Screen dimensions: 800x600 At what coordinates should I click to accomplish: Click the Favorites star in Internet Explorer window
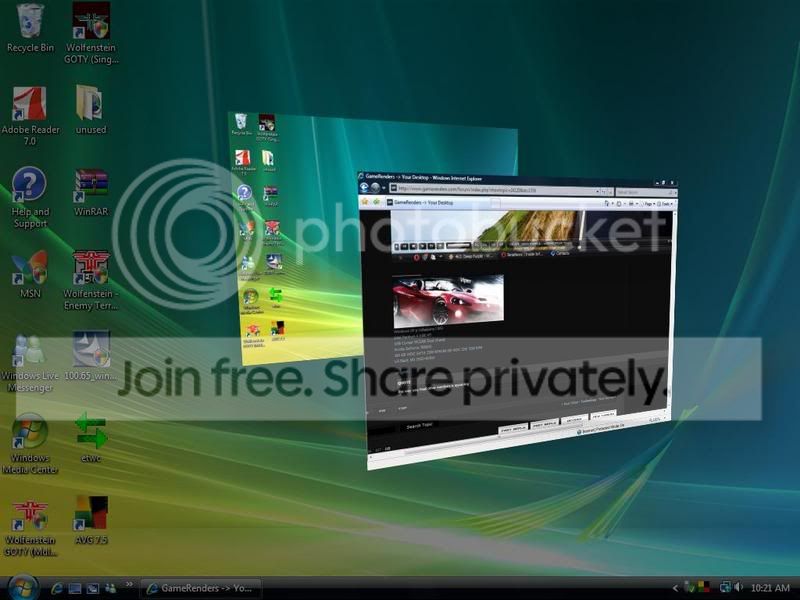[x=365, y=202]
